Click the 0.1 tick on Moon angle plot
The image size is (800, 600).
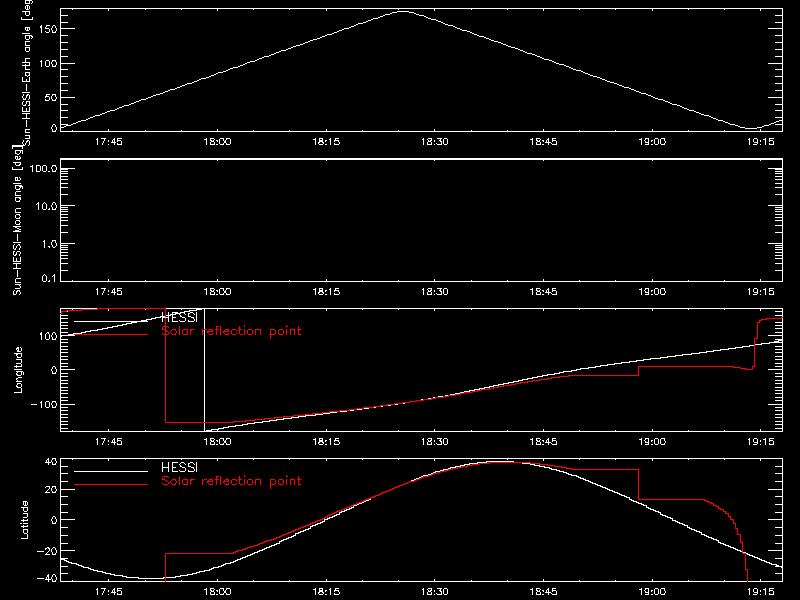coord(49,278)
